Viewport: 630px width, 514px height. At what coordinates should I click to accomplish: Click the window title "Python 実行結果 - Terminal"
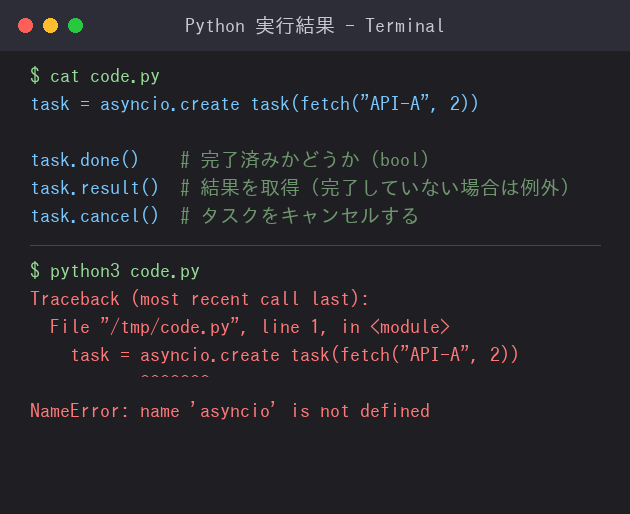(x=315, y=26)
